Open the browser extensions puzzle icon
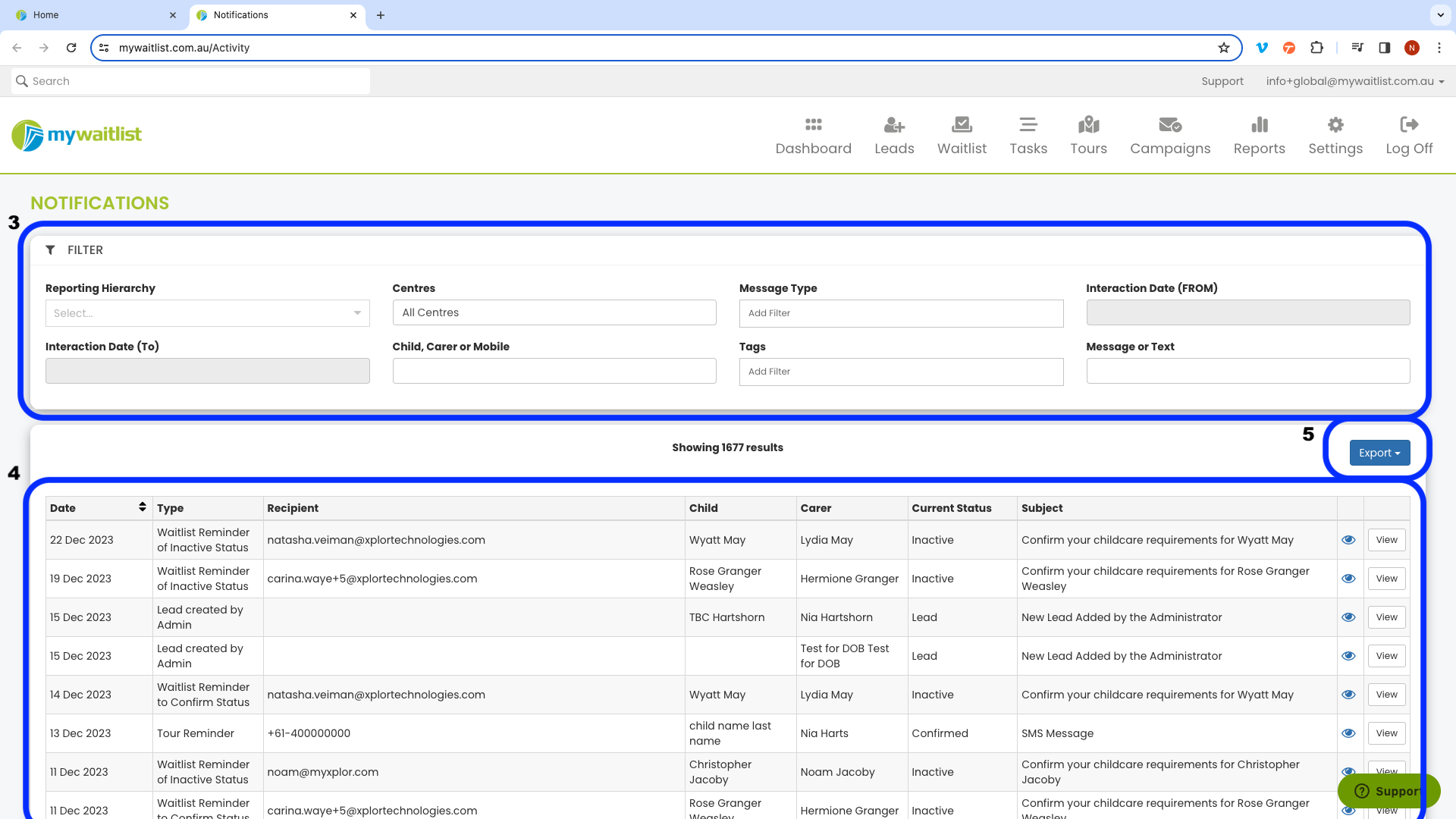The image size is (1456, 819). 1316,48
